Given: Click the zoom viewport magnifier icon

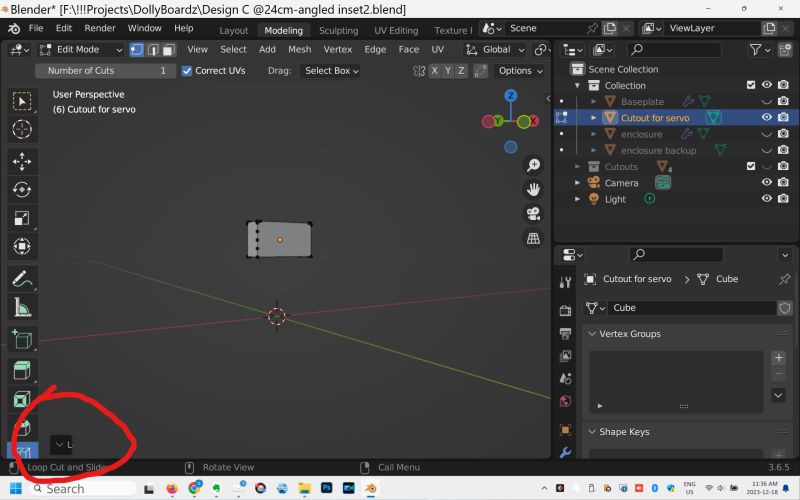Looking at the screenshot, I should [x=533, y=165].
